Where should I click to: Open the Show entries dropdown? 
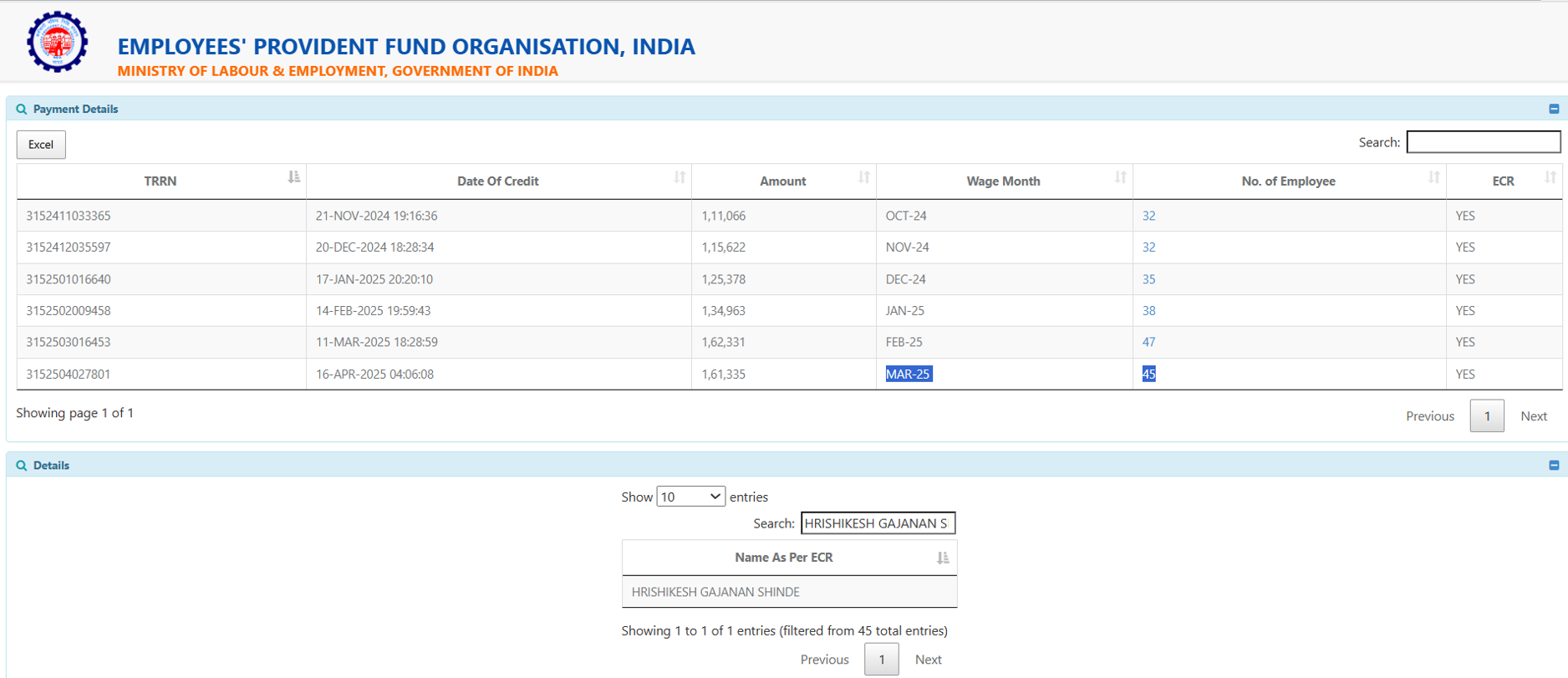pos(690,497)
